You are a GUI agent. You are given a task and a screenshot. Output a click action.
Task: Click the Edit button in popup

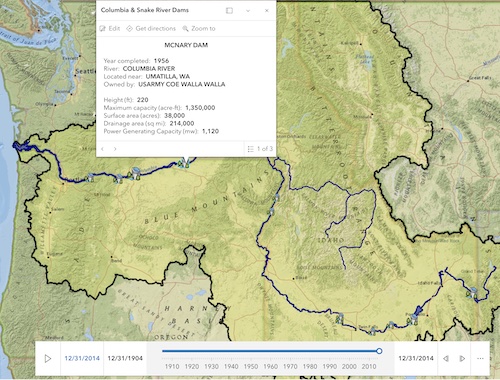point(110,29)
